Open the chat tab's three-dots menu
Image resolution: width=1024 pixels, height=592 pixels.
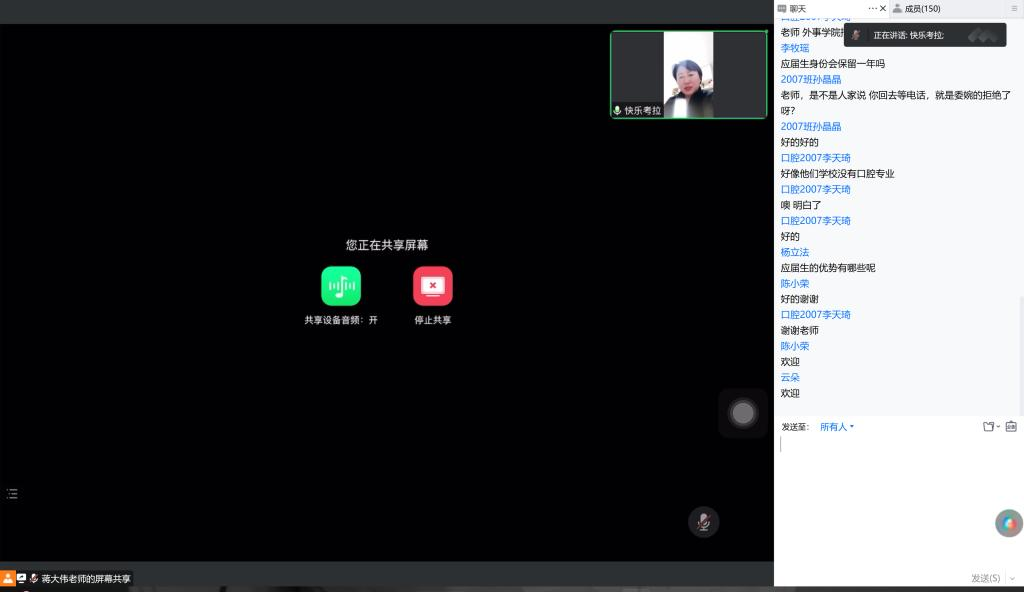pyautogui.click(x=872, y=9)
